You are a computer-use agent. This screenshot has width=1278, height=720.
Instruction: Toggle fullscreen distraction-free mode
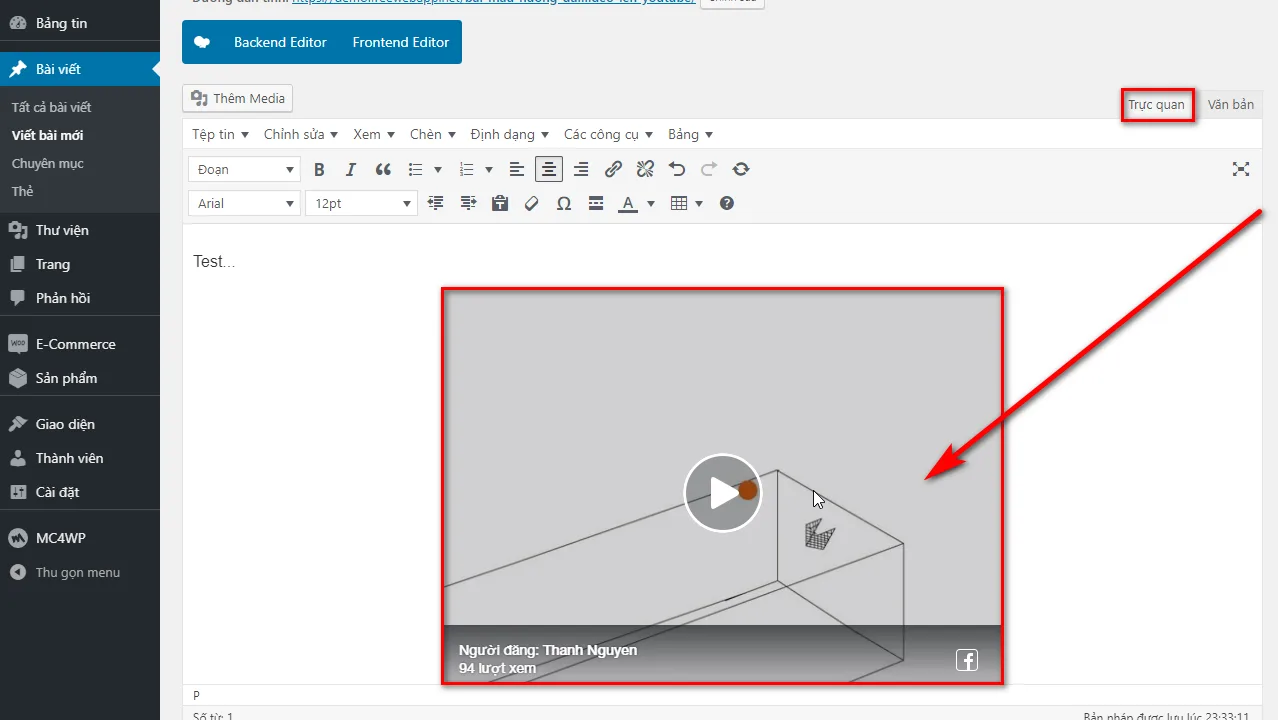coord(1241,170)
